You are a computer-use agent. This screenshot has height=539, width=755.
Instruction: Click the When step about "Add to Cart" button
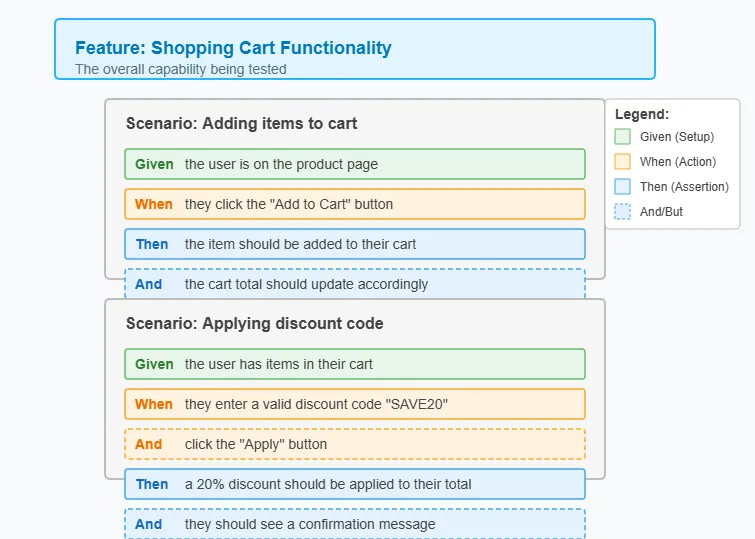click(x=355, y=204)
